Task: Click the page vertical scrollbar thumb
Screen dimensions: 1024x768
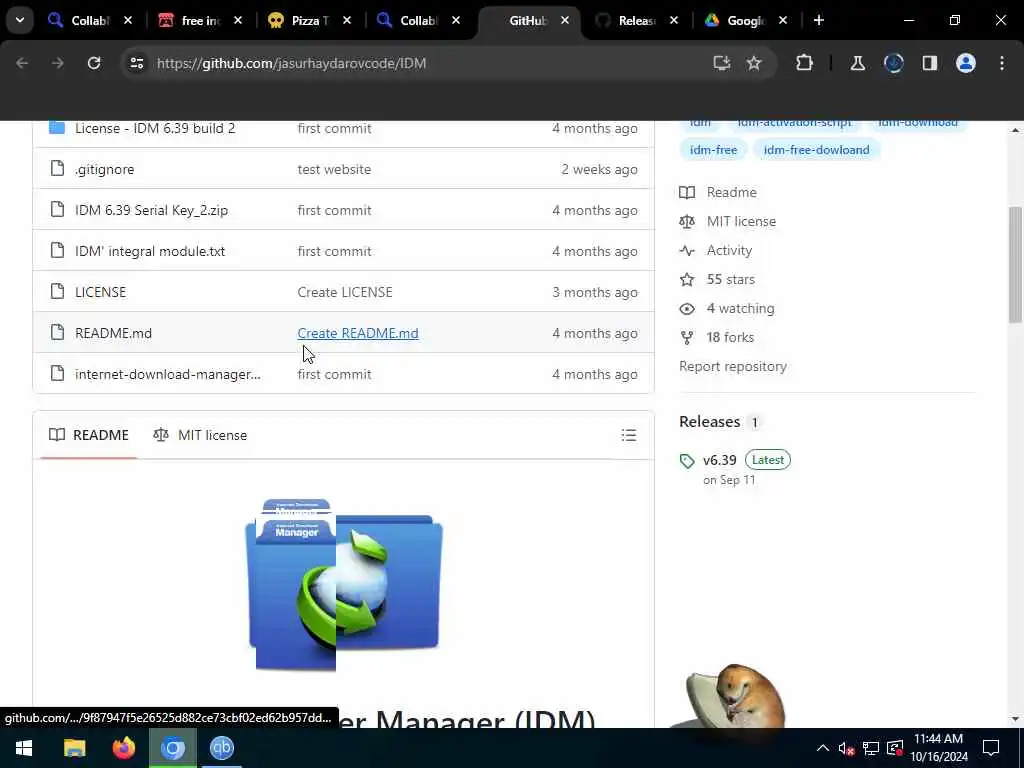Action: tap(1015, 264)
